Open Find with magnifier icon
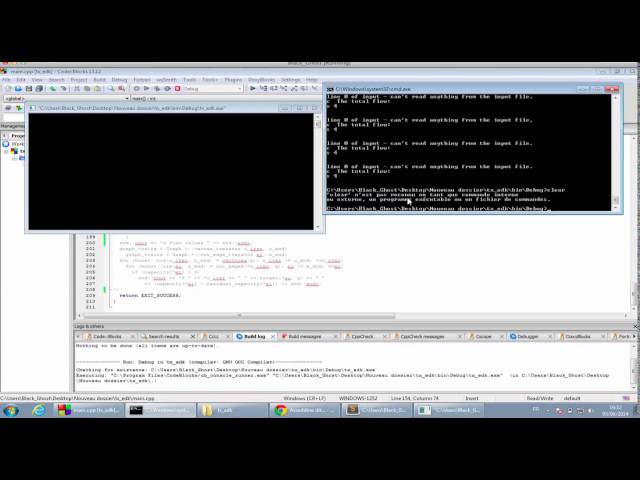640x480 pixels. (111, 89)
